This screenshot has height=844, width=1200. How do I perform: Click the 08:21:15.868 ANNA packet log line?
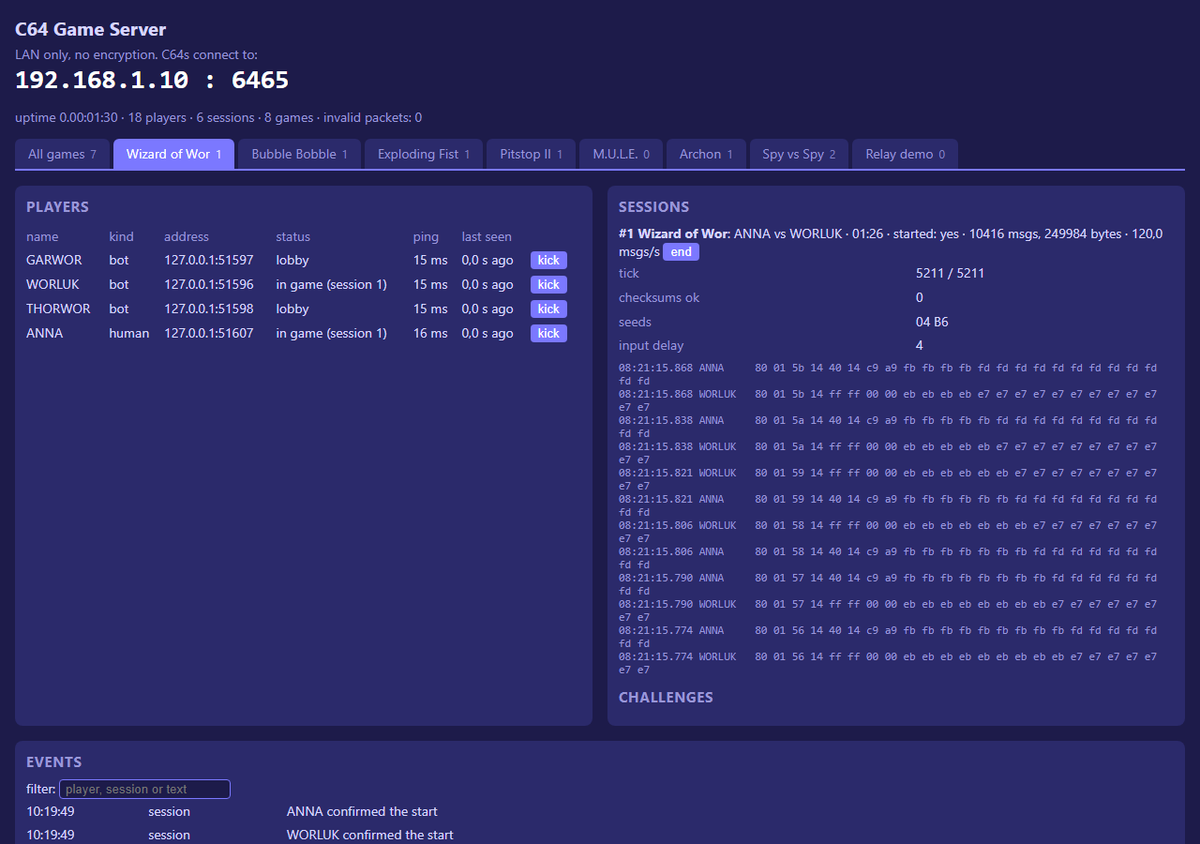(x=888, y=374)
